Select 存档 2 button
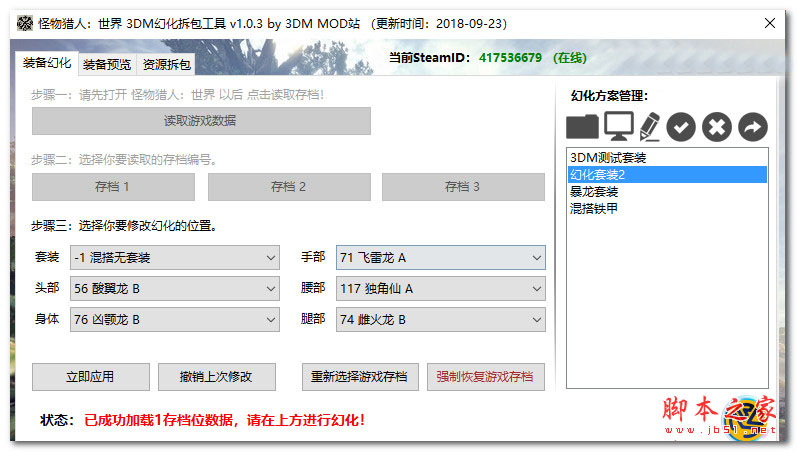The width and height of the screenshot is (797, 452). point(289,187)
